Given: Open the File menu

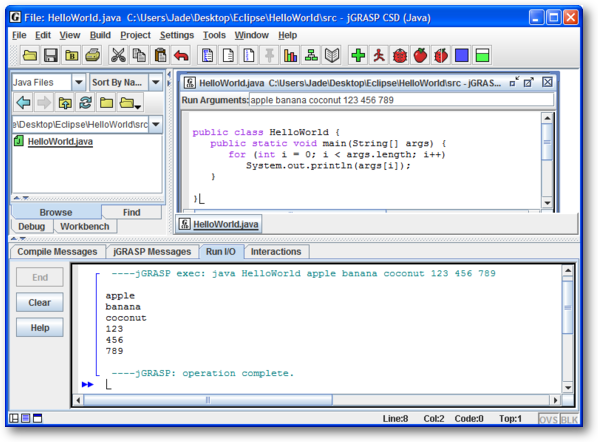Looking at the screenshot, I should (x=19, y=35).
